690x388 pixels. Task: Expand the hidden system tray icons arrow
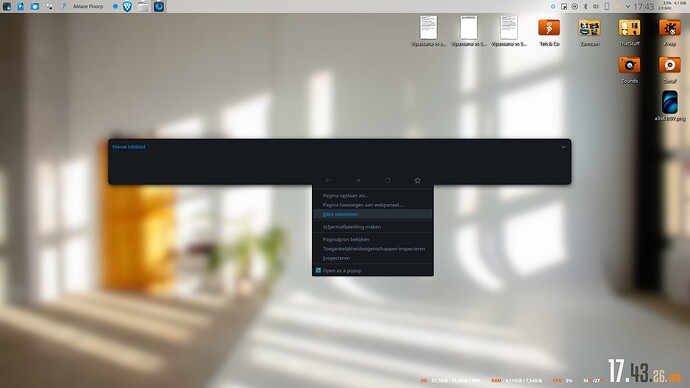628,7
